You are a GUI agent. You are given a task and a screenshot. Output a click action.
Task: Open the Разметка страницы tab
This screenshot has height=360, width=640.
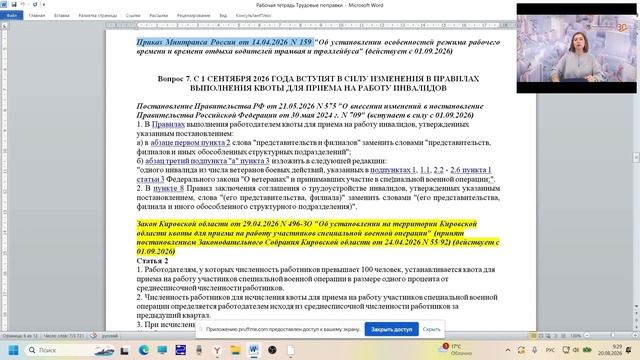(98, 16)
